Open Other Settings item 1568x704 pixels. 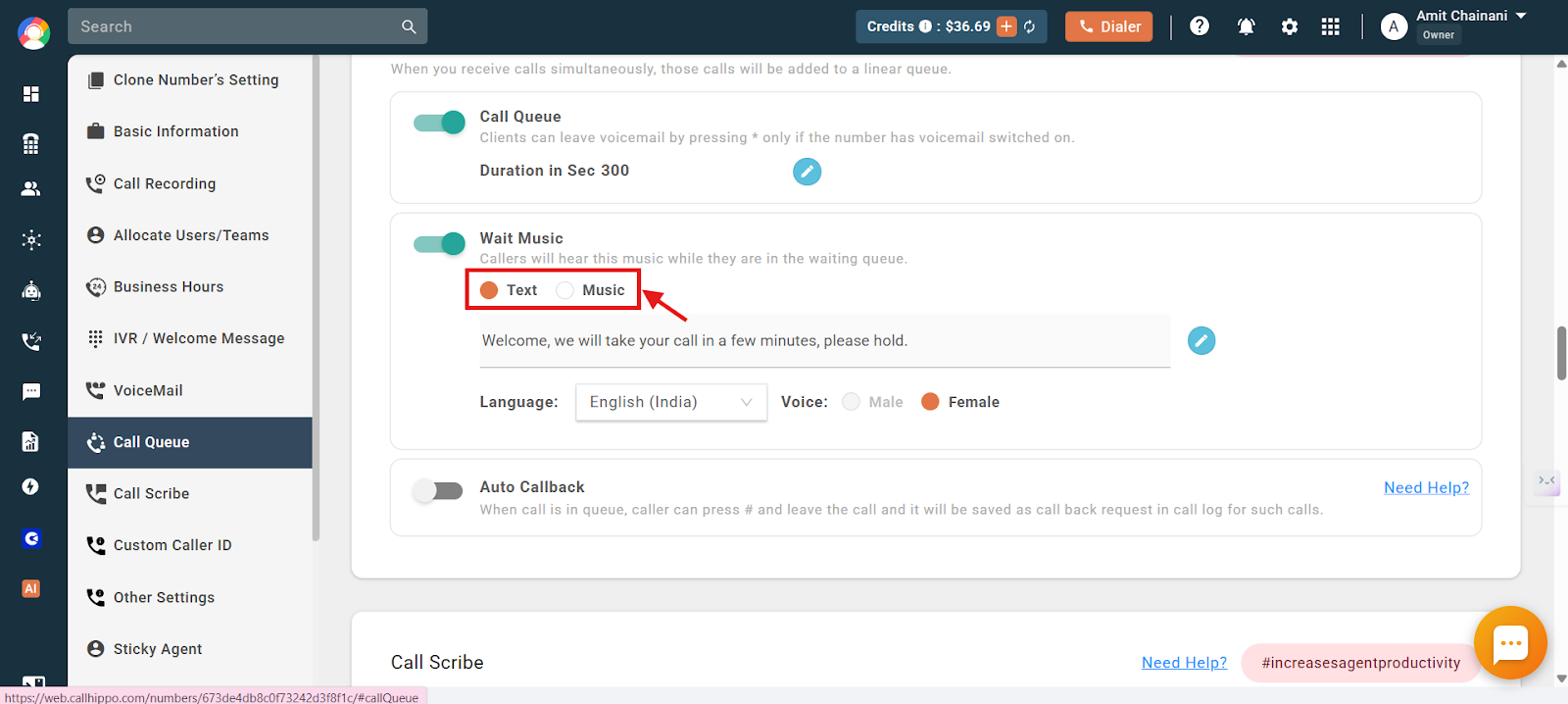pyautogui.click(x=190, y=597)
